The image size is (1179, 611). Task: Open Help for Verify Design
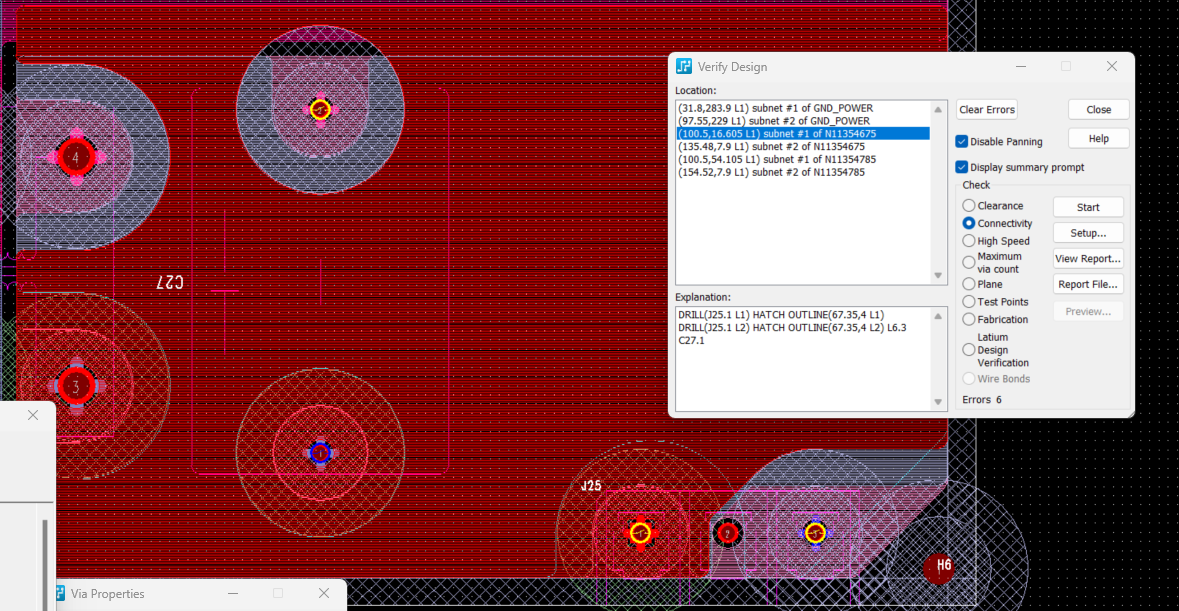click(x=1099, y=138)
